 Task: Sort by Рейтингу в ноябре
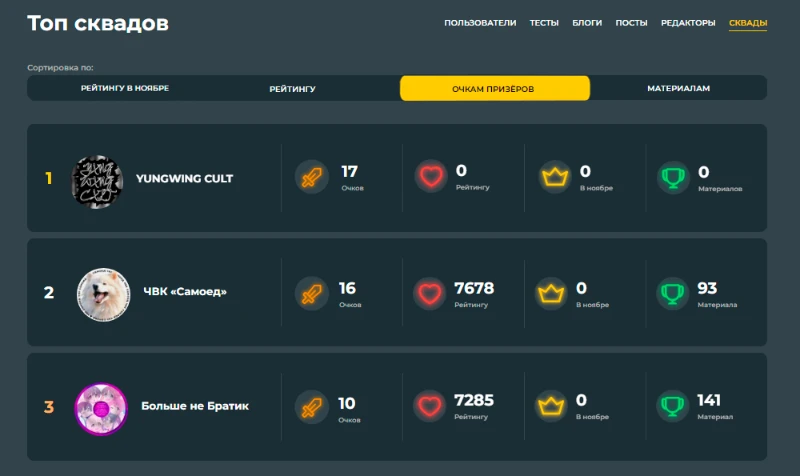[x=125, y=88]
